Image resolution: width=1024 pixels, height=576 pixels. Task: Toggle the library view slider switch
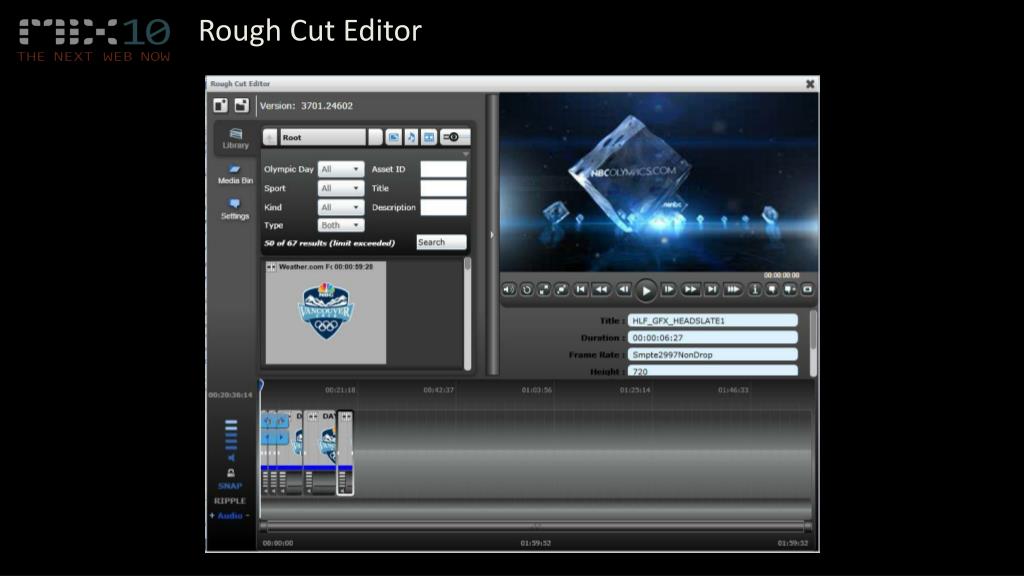pyautogui.click(x=454, y=137)
